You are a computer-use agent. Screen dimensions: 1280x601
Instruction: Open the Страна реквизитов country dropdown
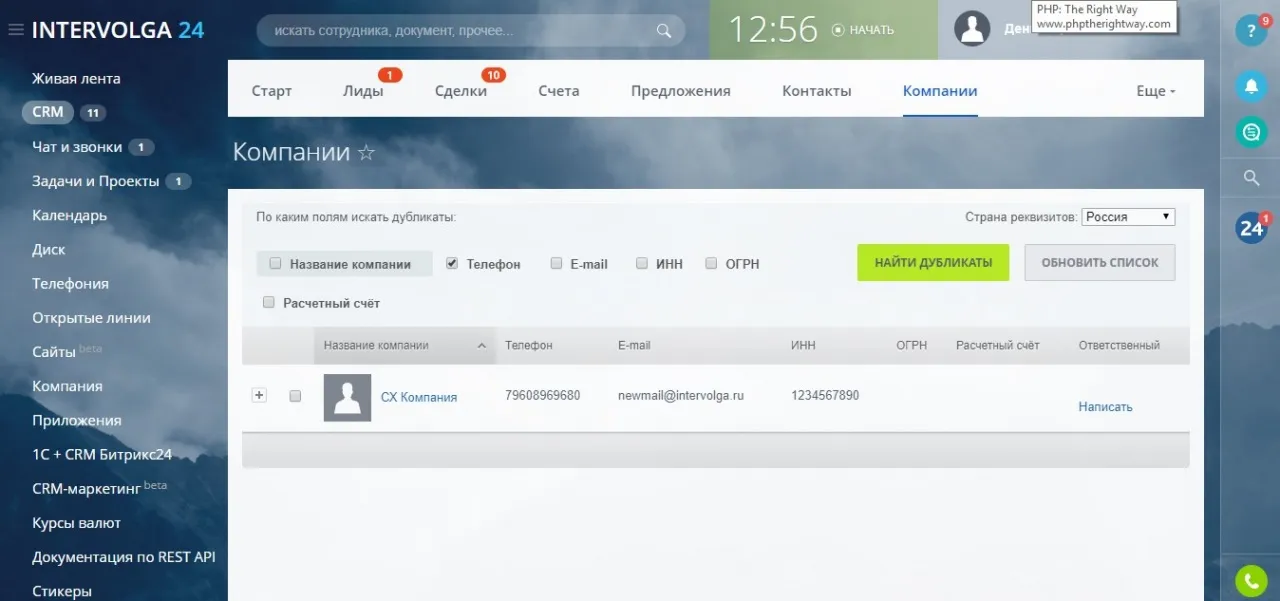(x=1128, y=216)
